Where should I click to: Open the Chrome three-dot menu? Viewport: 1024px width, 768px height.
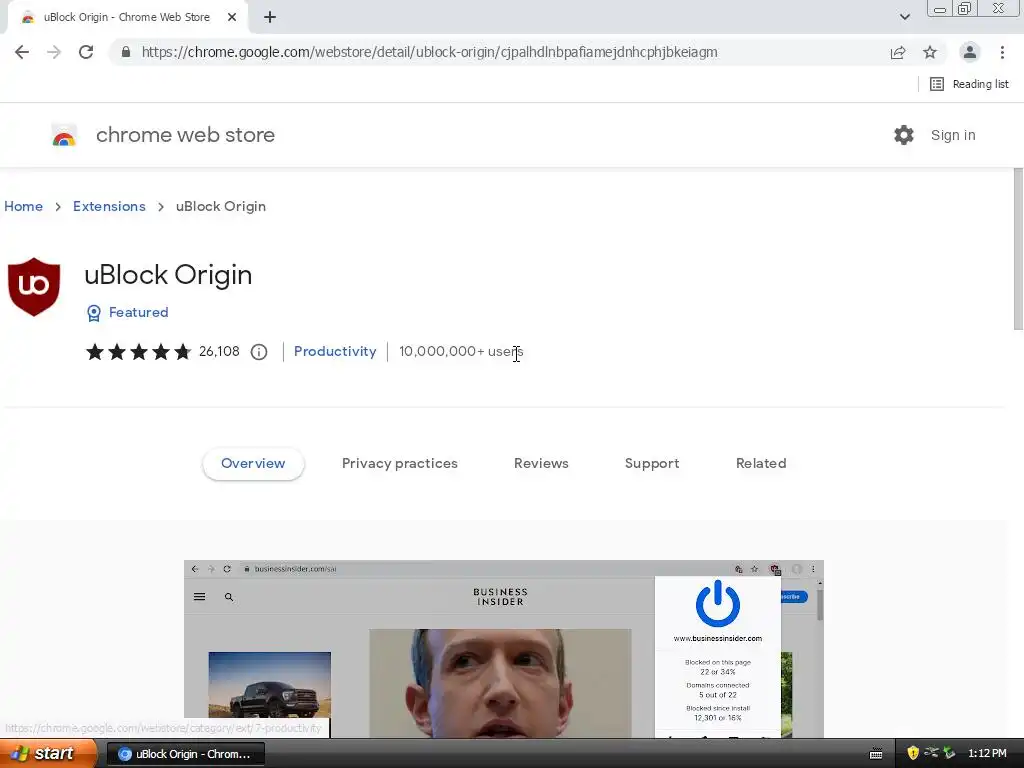tap(1002, 52)
